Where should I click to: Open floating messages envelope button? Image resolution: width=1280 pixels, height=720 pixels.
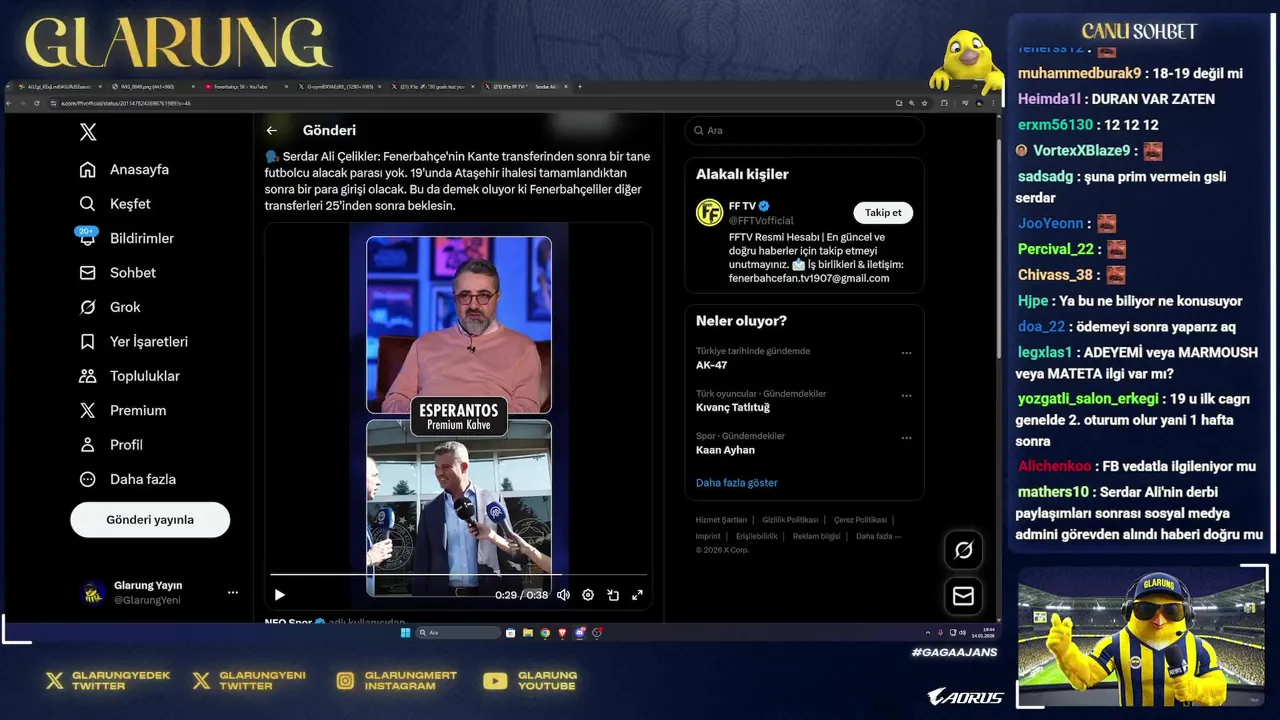click(963, 596)
